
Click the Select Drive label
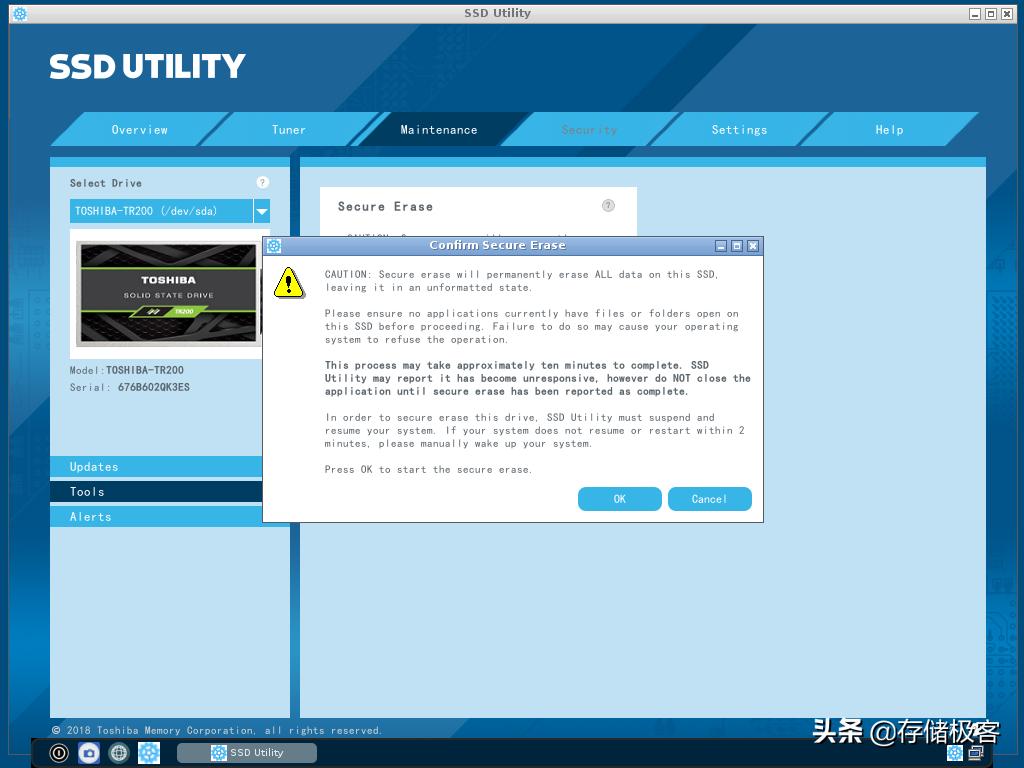(106, 183)
